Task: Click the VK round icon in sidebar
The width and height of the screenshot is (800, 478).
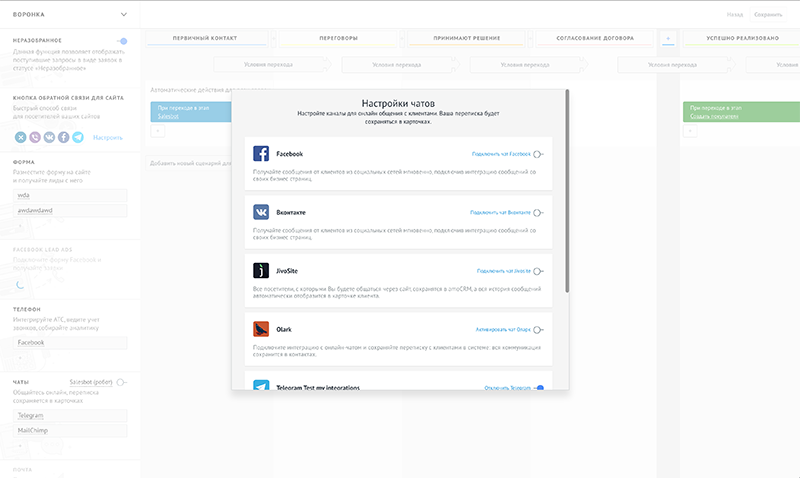Action: 49,137
